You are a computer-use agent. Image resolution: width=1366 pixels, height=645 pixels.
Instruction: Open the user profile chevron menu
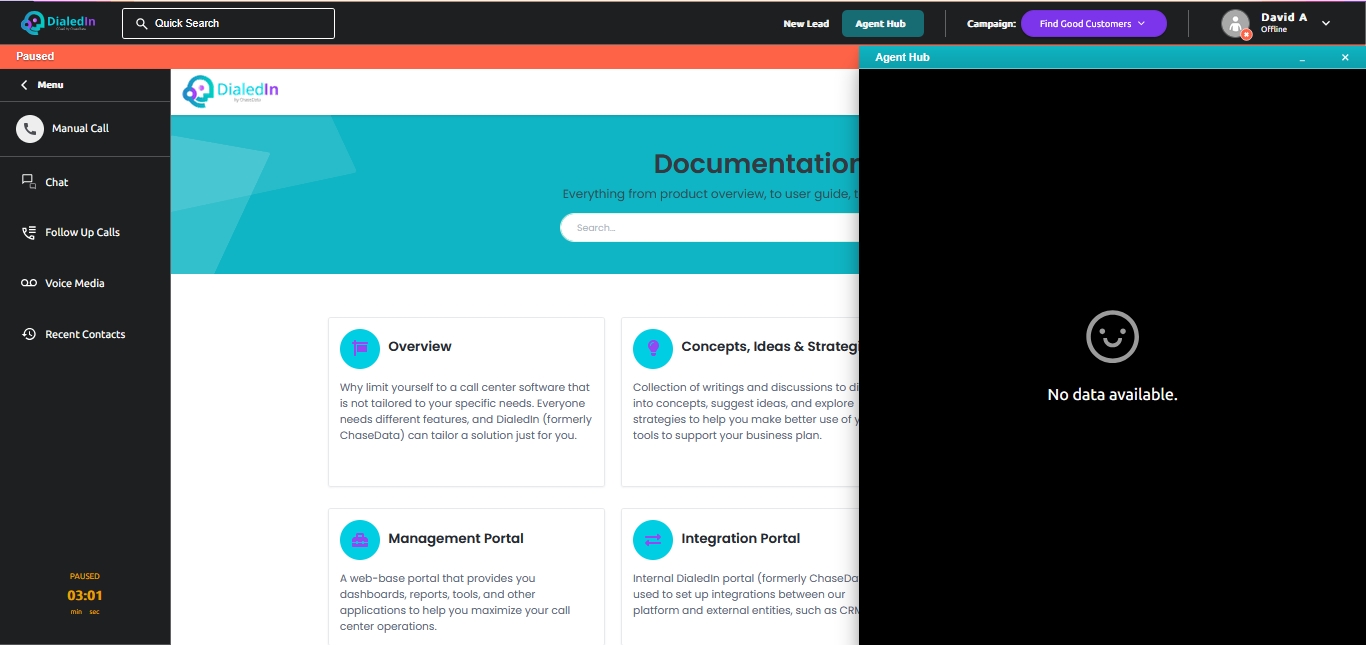pyautogui.click(x=1326, y=23)
